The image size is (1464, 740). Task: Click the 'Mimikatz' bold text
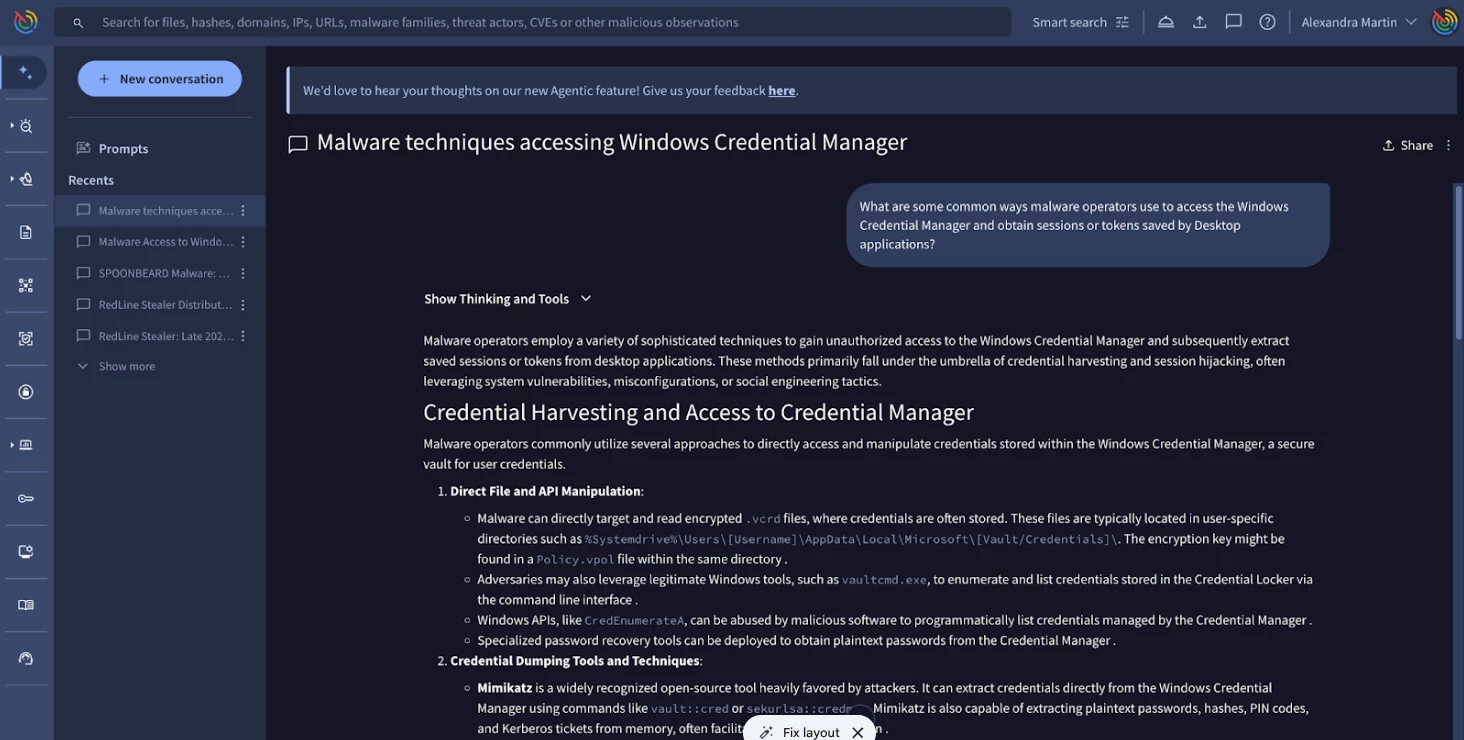coord(505,688)
